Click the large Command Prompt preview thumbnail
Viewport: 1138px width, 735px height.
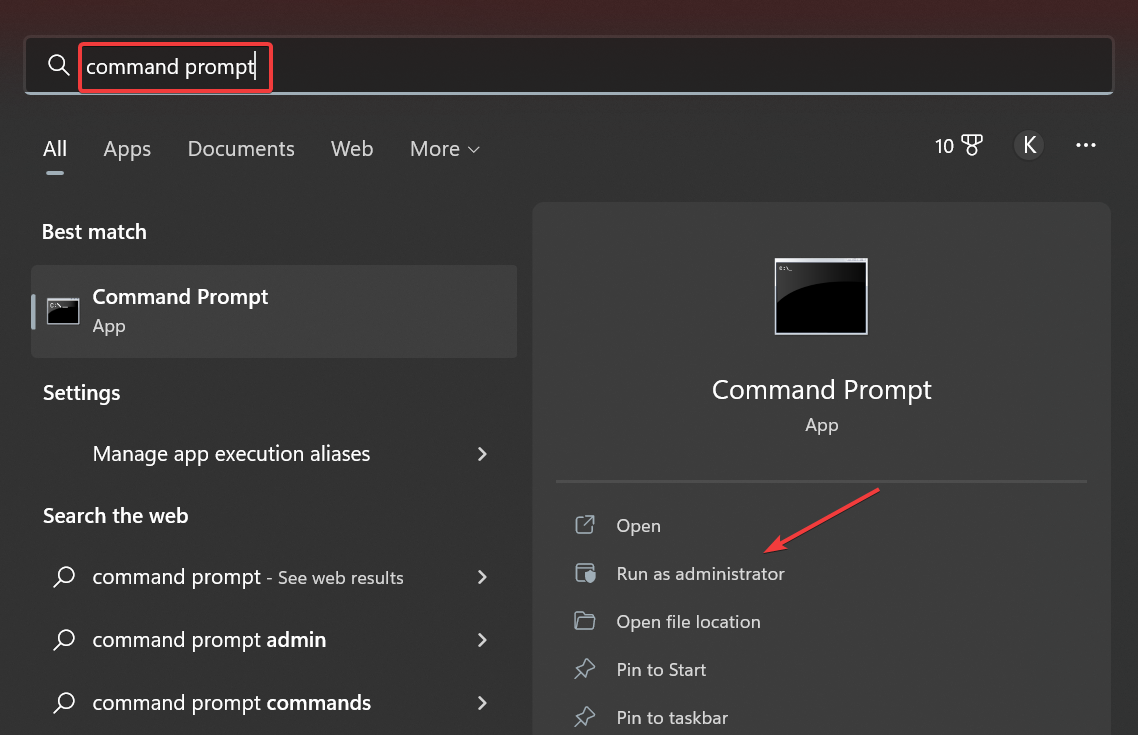[821, 296]
